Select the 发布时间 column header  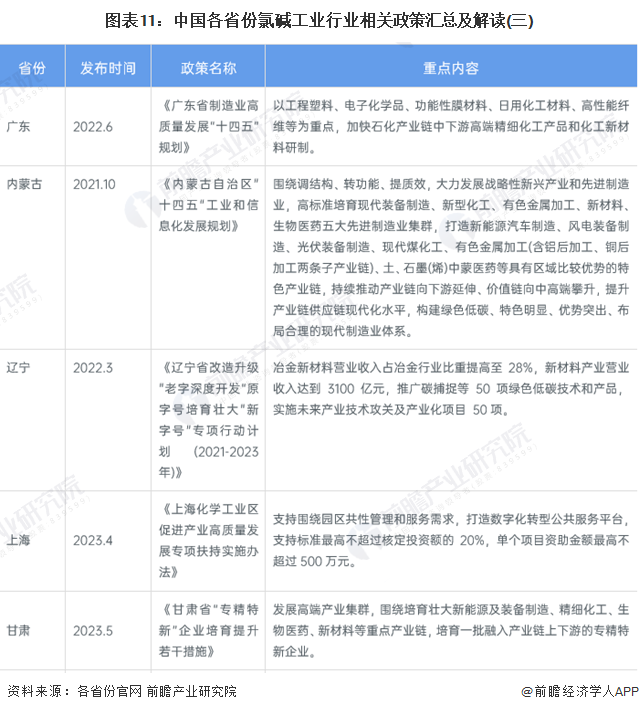tap(108, 68)
